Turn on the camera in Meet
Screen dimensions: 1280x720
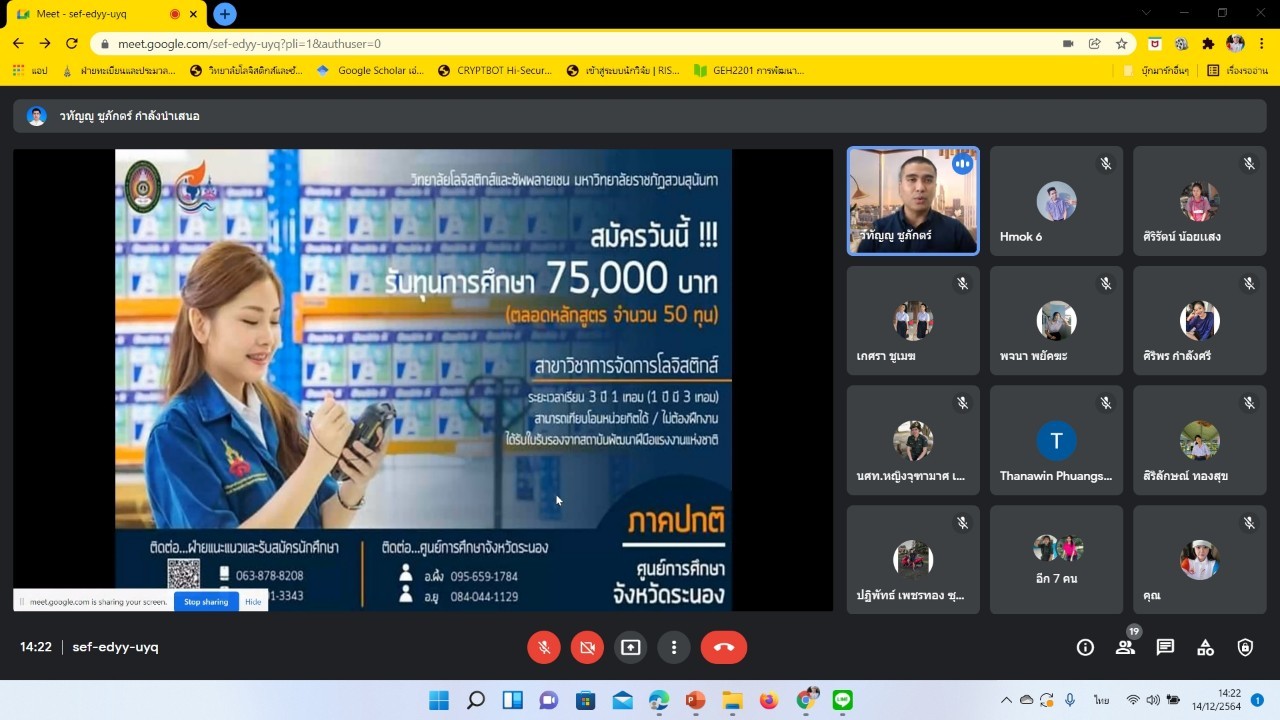pyautogui.click(x=587, y=647)
